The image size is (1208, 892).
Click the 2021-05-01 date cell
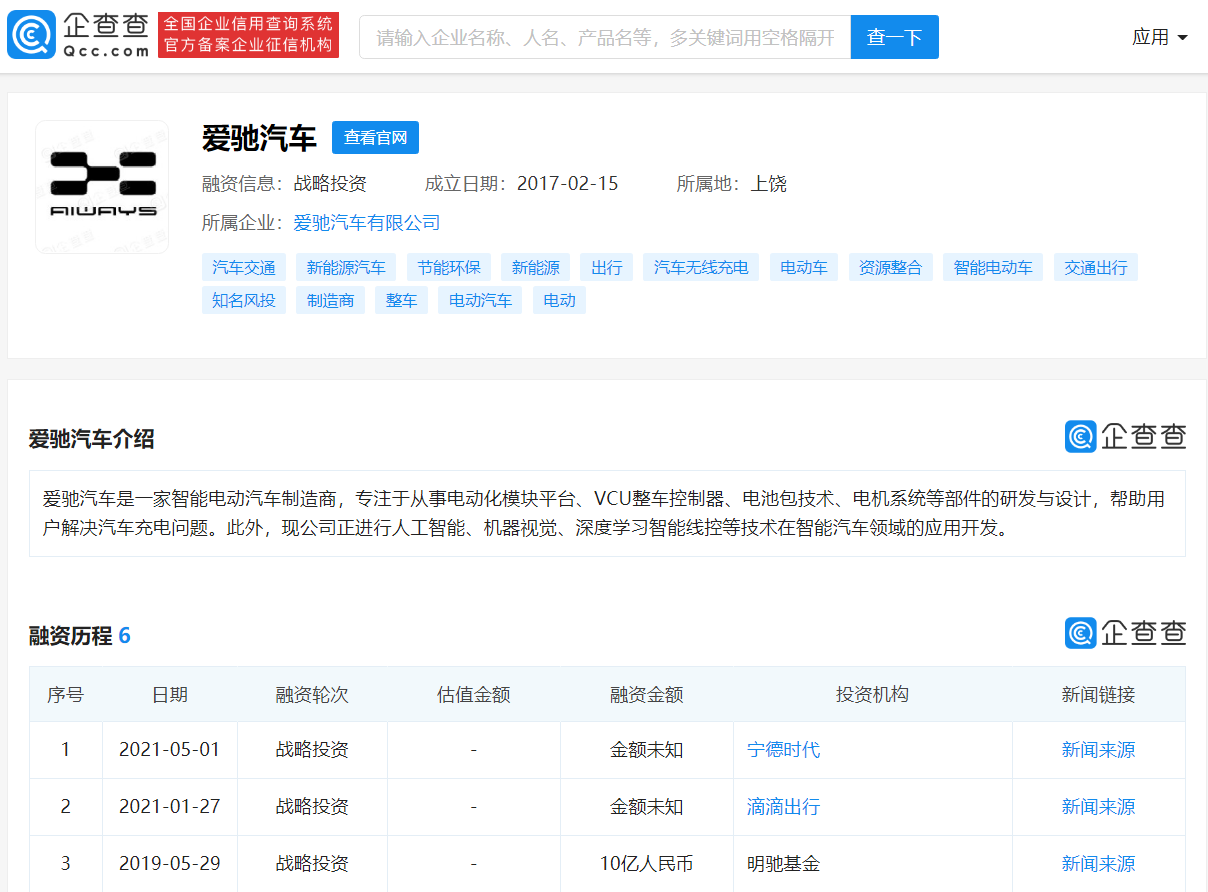170,750
